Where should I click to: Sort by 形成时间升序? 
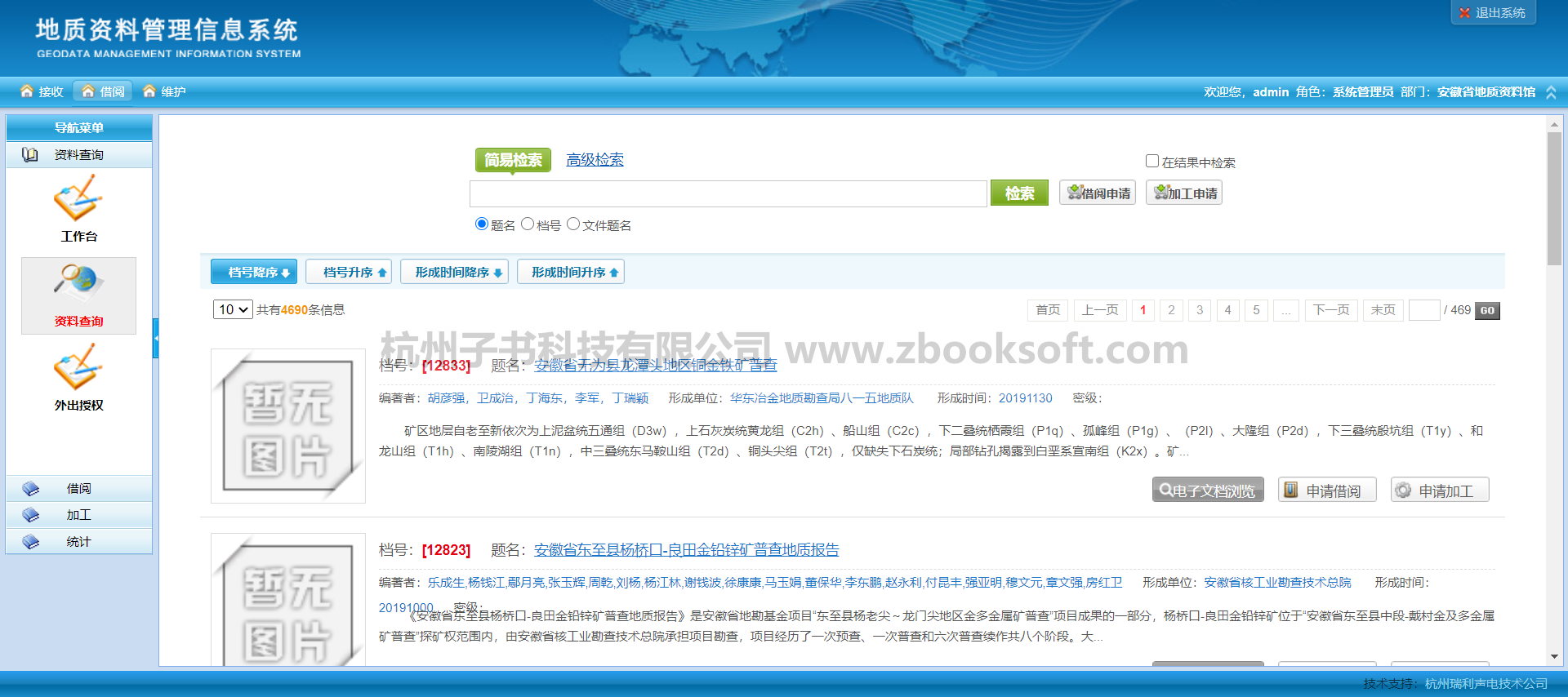571,272
